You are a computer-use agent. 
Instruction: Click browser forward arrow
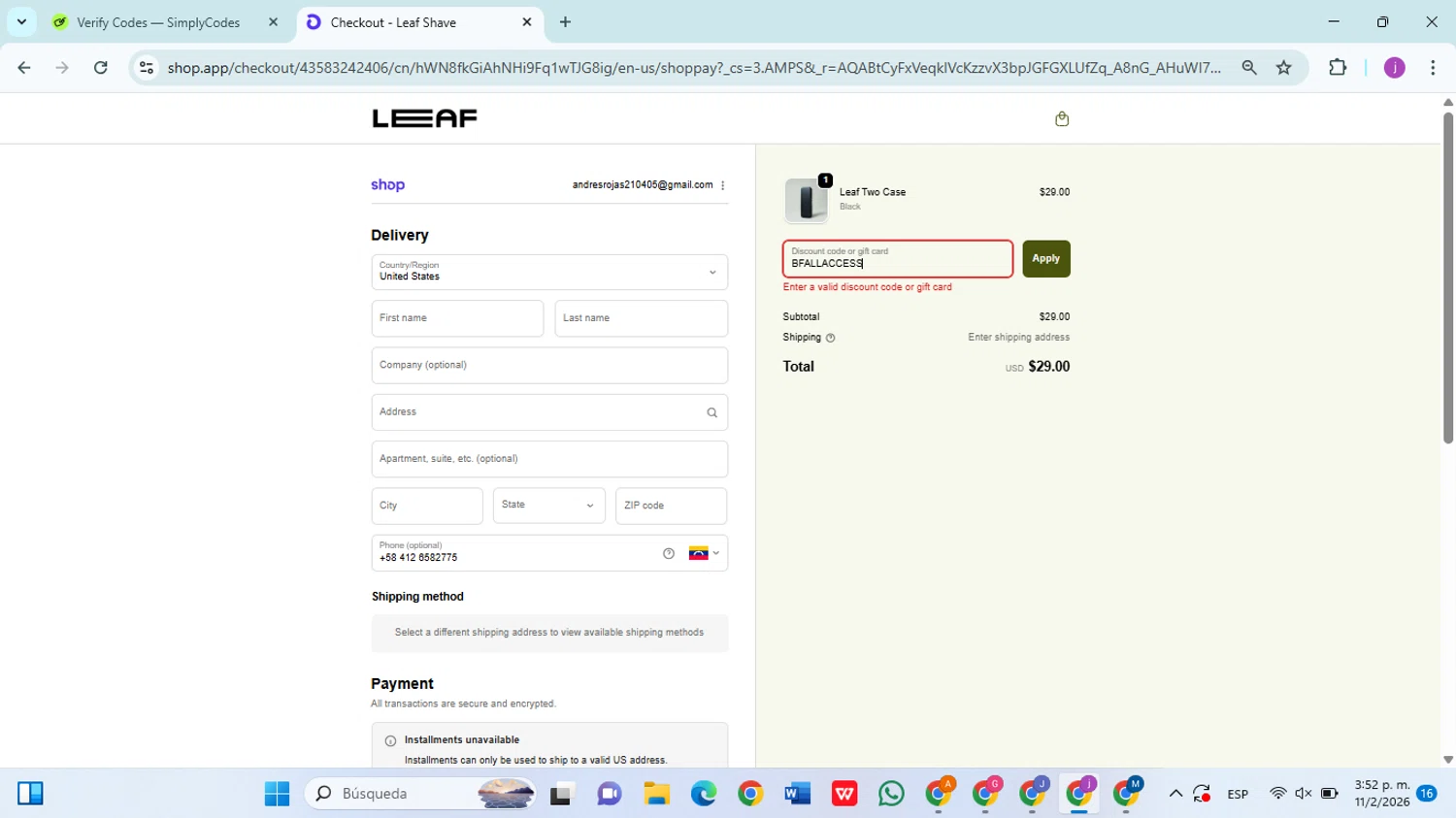click(62, 67)
